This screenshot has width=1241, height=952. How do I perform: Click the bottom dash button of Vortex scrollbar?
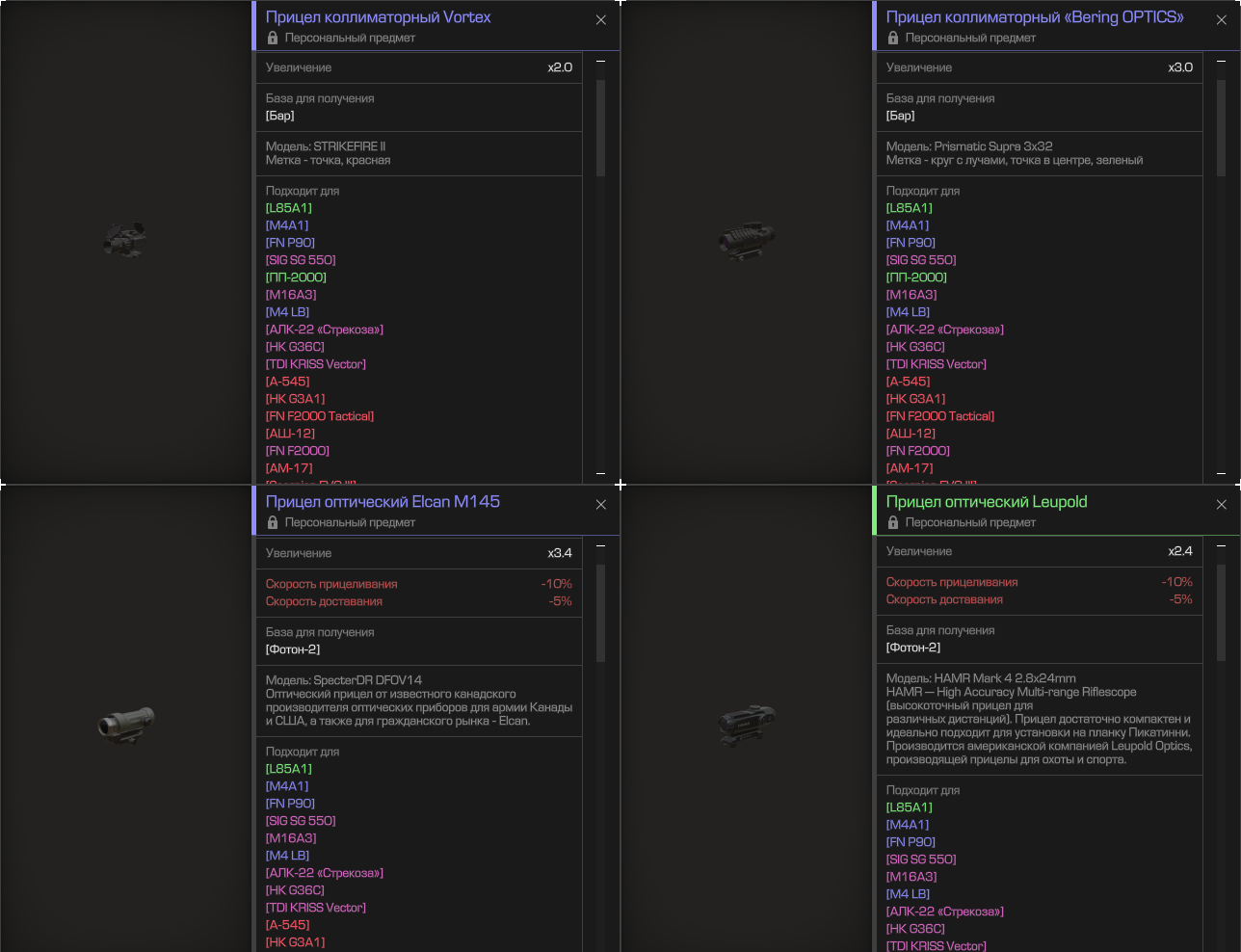[600, 473]
